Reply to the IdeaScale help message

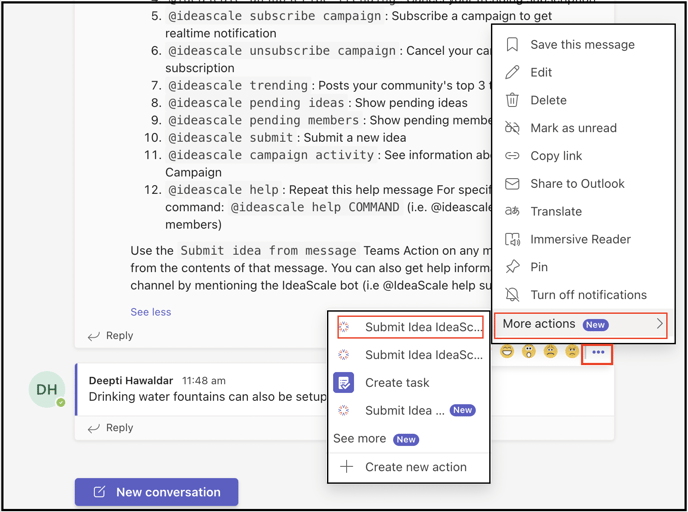pyautogui.click(x=111, y=336)
